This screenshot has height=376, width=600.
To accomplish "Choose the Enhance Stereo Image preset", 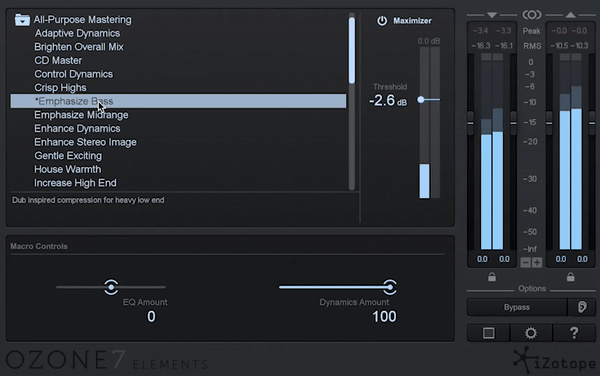I will (x=85, y=142).
